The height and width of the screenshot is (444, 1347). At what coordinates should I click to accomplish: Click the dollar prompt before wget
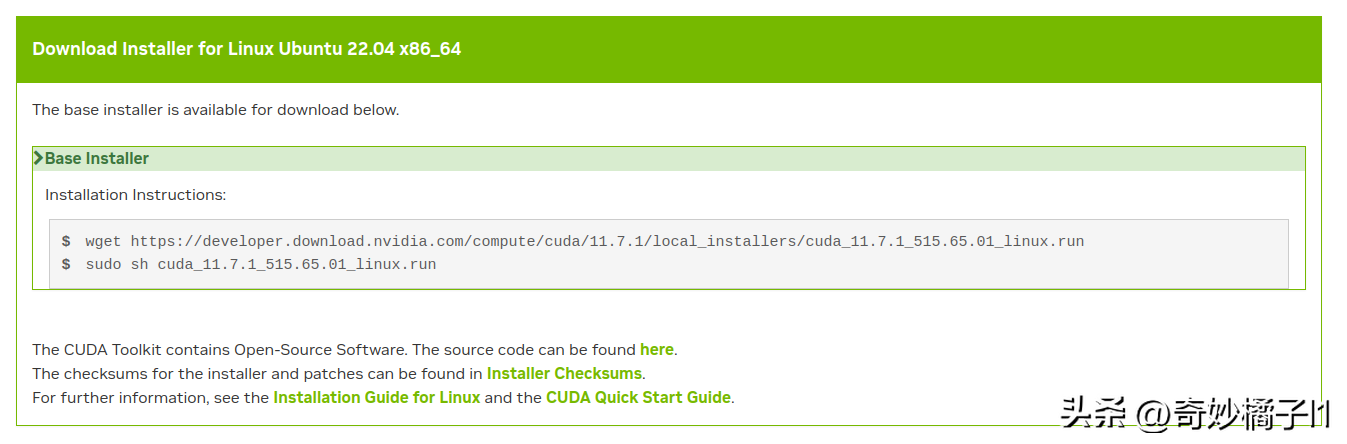66,241
